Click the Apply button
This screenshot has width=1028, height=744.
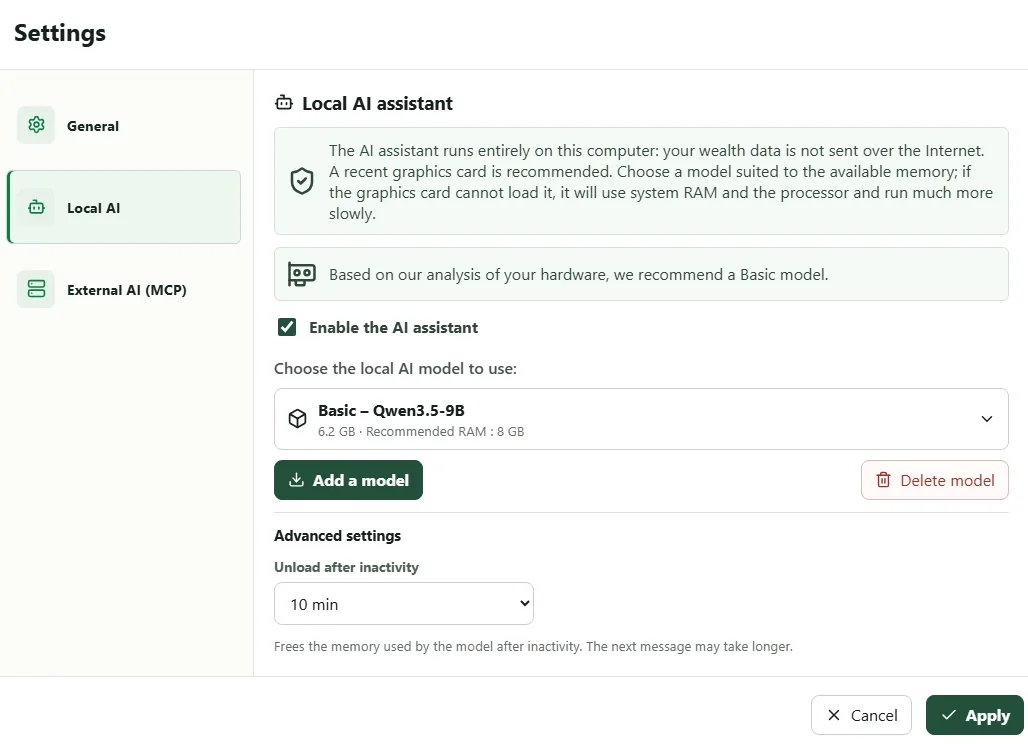click(x=974, y=715)
